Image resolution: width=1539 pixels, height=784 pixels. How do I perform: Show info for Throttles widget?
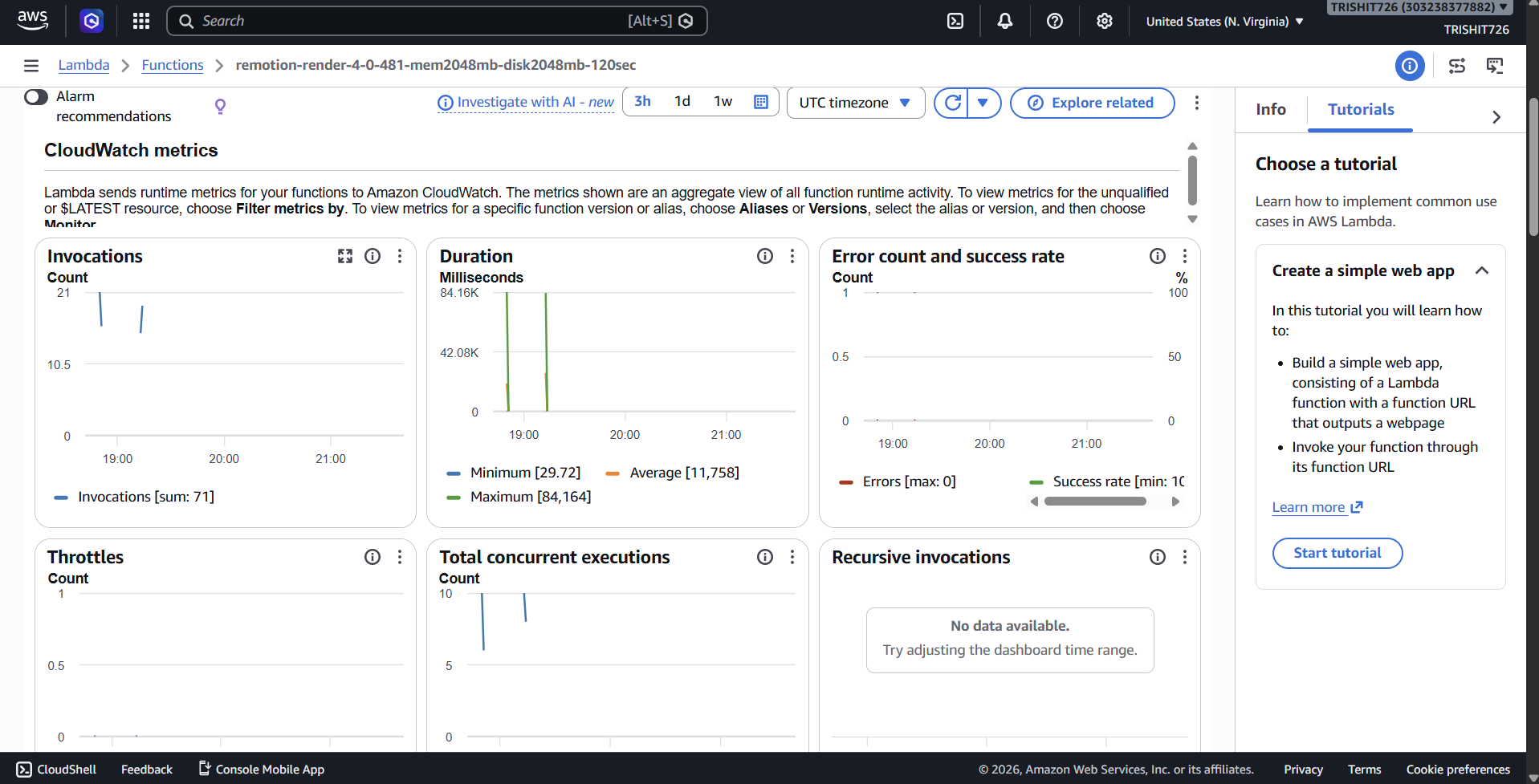coord(373,557)
